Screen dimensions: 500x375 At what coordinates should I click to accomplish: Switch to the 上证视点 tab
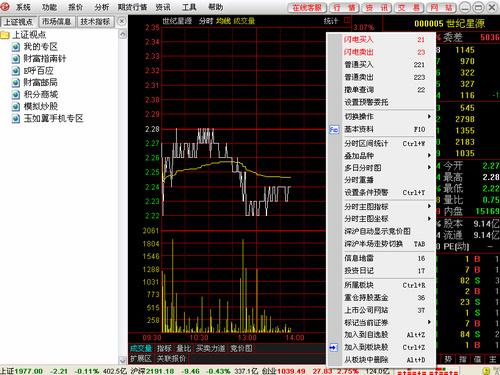click(18, 22)
